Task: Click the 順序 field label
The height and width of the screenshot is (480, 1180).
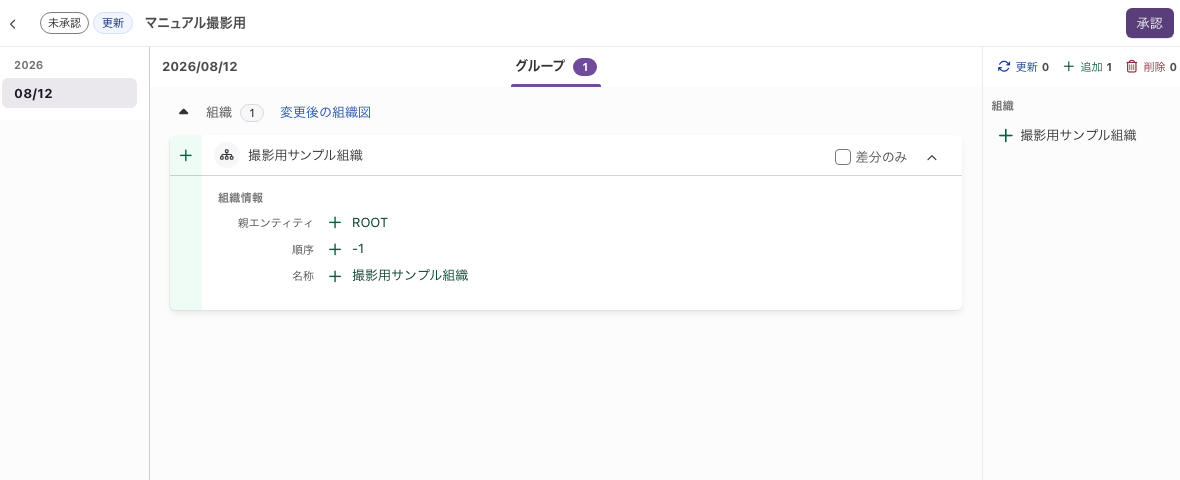Action: coord(303,250)
